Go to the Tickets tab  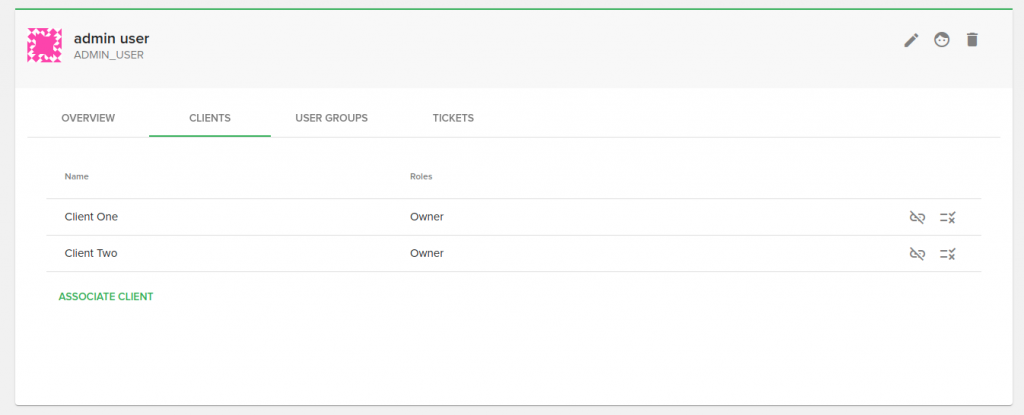453,118
